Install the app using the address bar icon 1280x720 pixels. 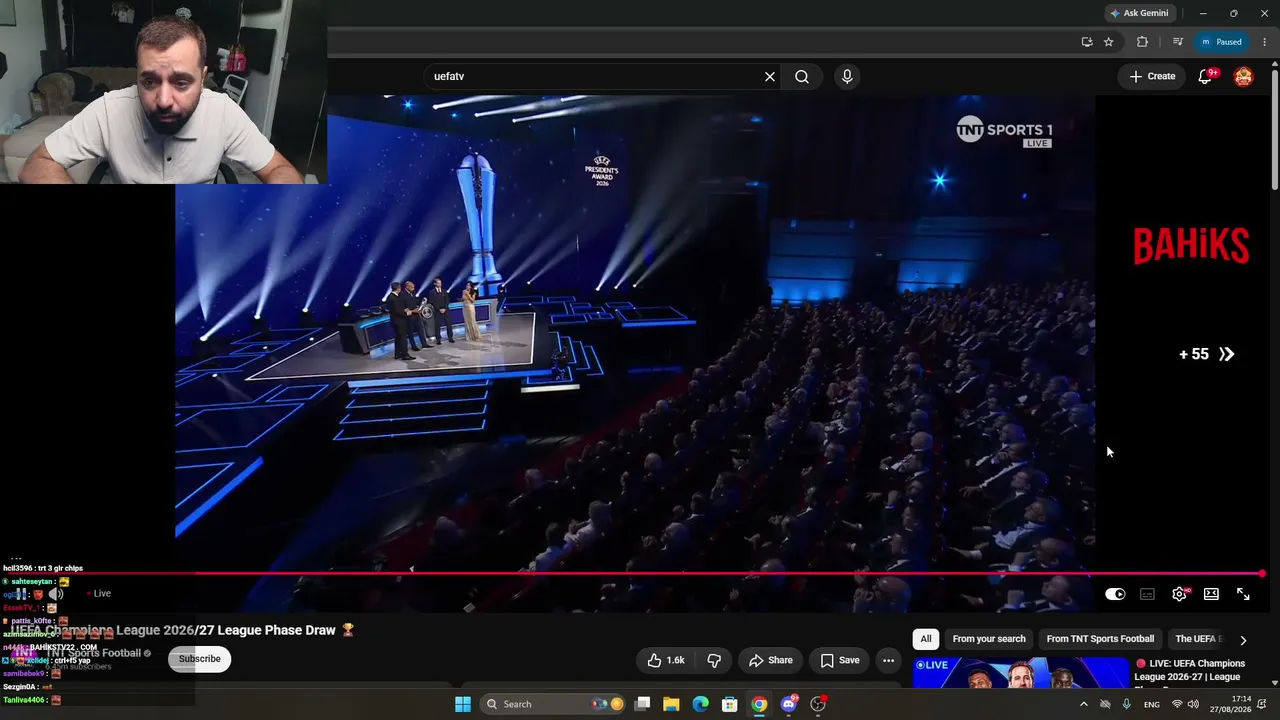click(1087, 42)
